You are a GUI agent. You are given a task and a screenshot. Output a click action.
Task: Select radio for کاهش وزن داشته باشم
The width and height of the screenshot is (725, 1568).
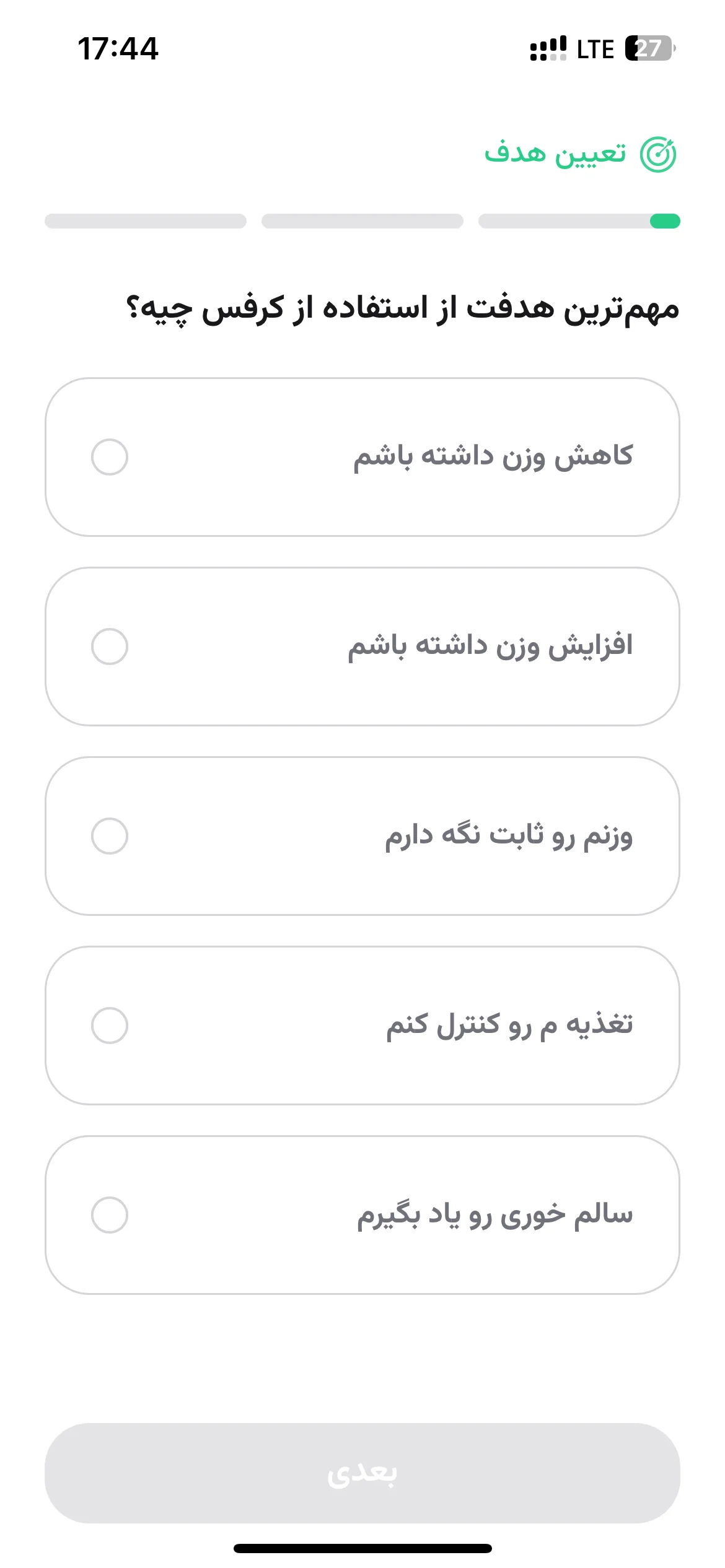(110, 457)
